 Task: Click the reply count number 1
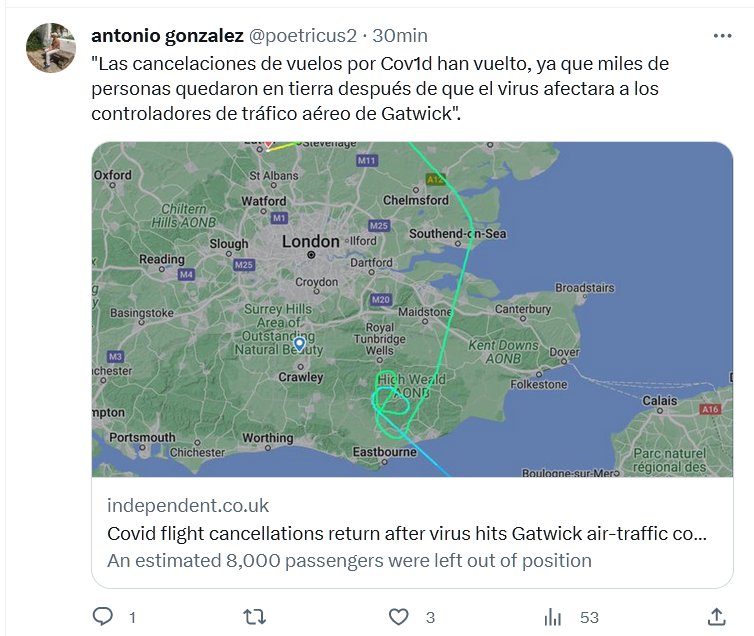(x=133, y=617)
